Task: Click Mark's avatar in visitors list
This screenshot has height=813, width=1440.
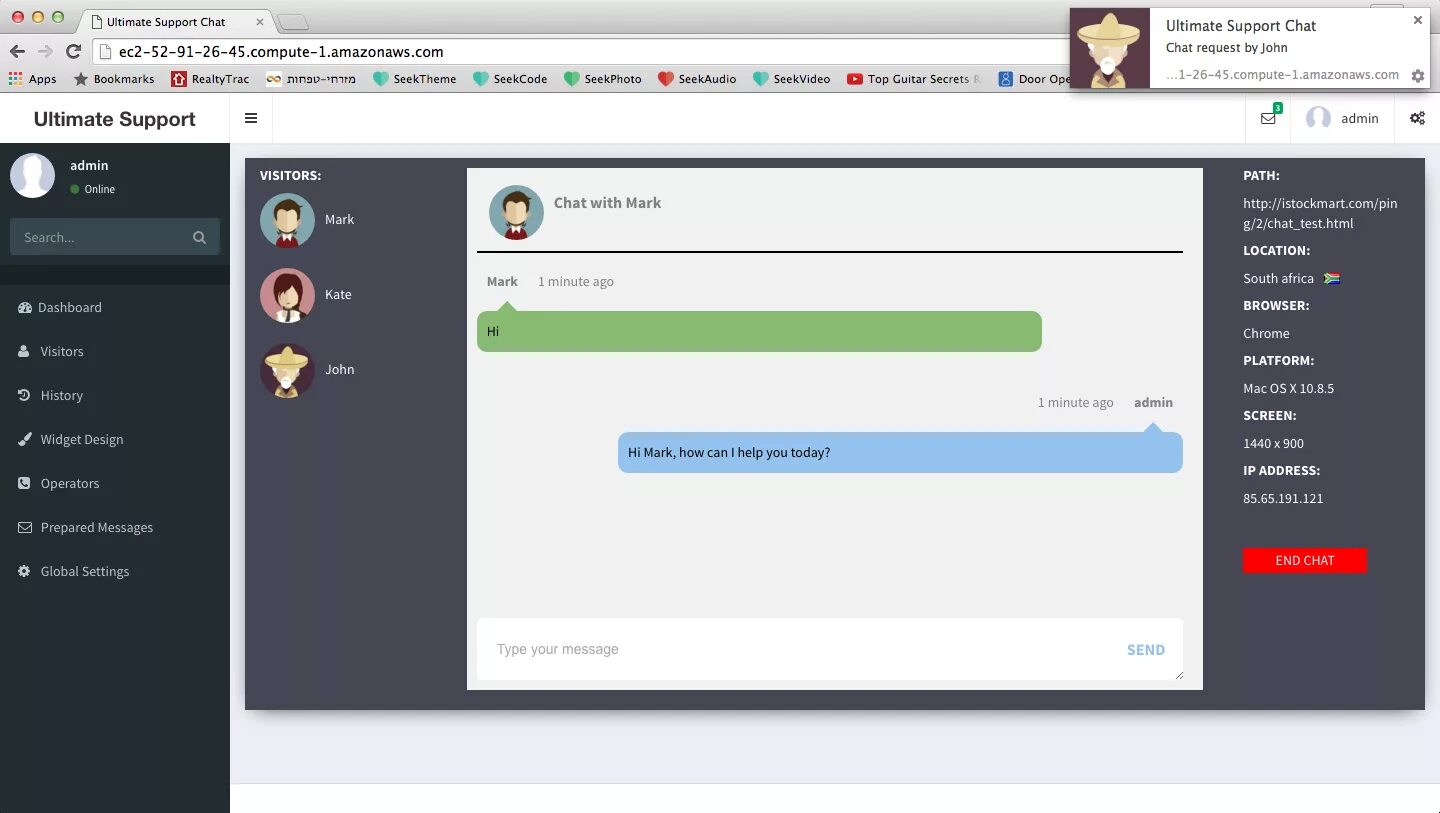Action: pyautogui.click(x=287, y=220)
